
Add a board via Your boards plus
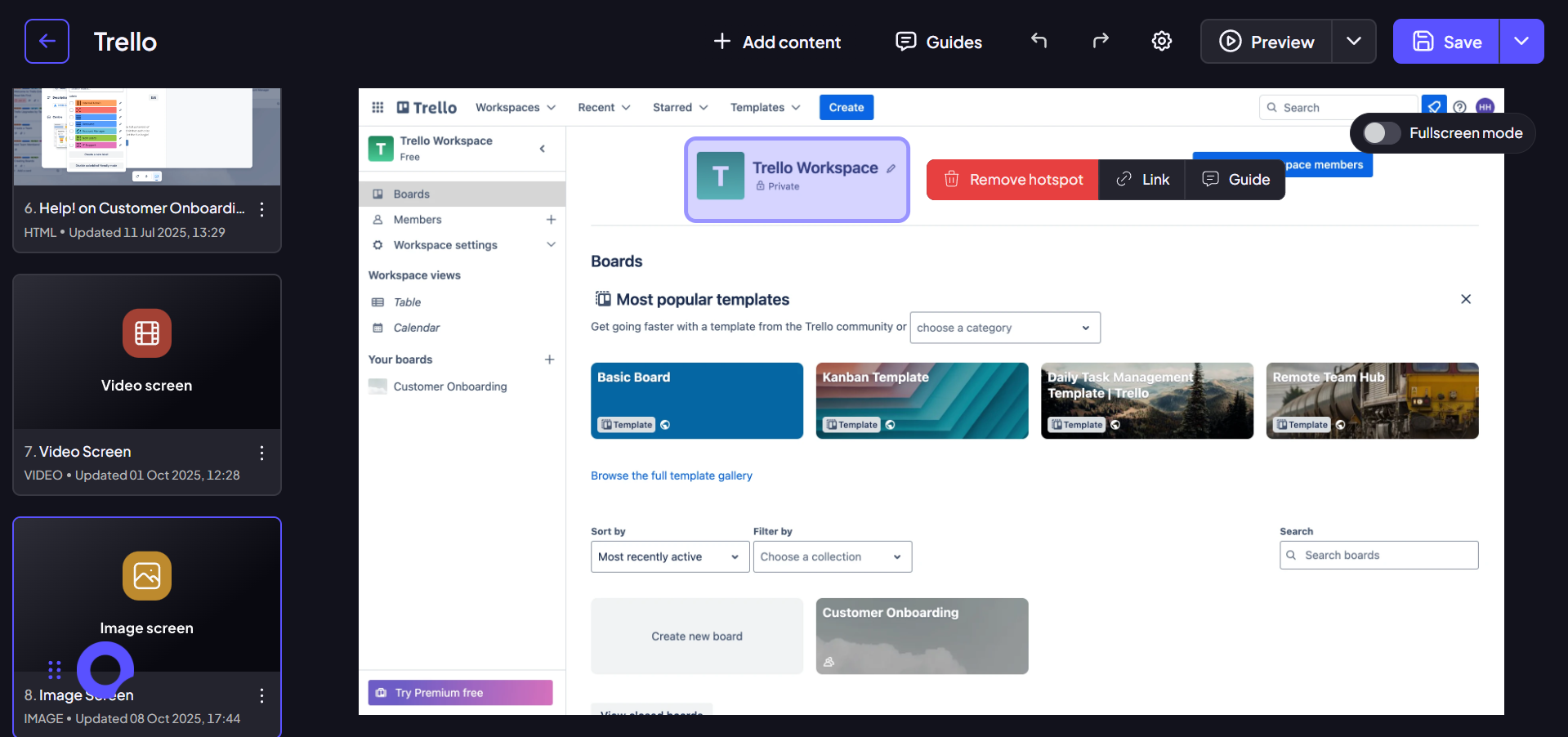click(550, 360)
